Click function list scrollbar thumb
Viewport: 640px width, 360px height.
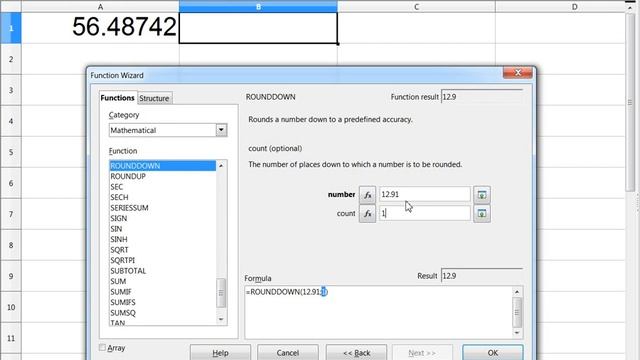tap(221, 293)
